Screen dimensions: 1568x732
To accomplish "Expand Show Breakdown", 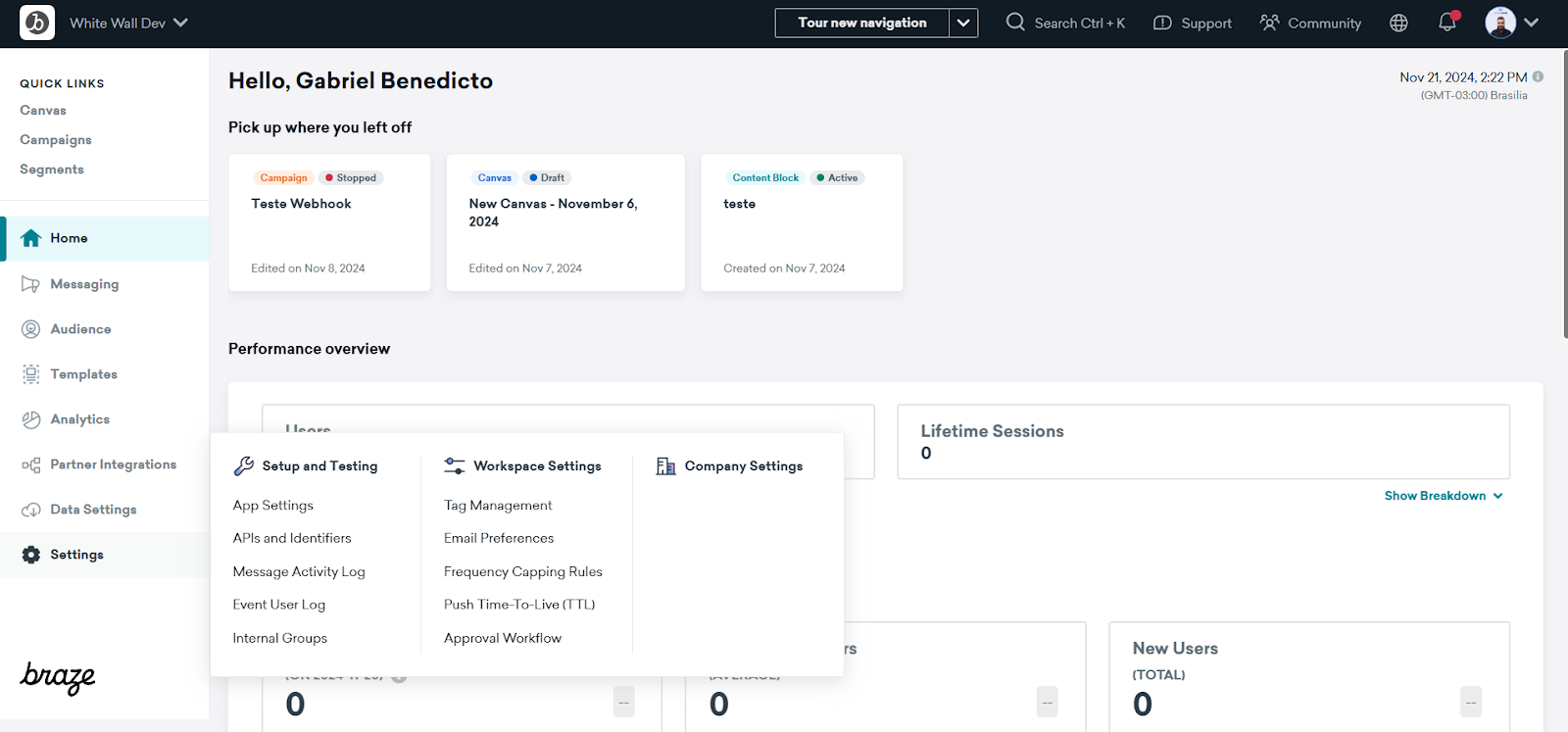I will point(1444,496).
